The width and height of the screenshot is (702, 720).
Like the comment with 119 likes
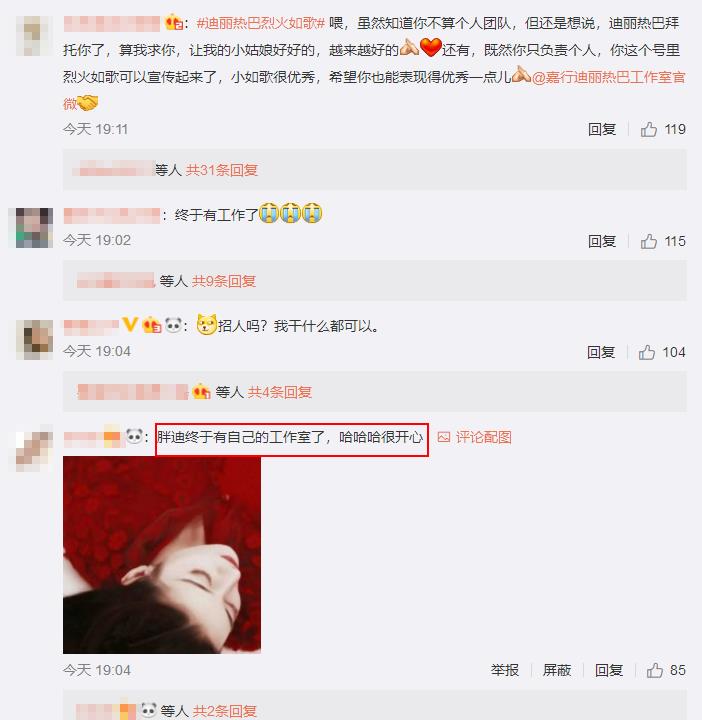click(649, 129)
